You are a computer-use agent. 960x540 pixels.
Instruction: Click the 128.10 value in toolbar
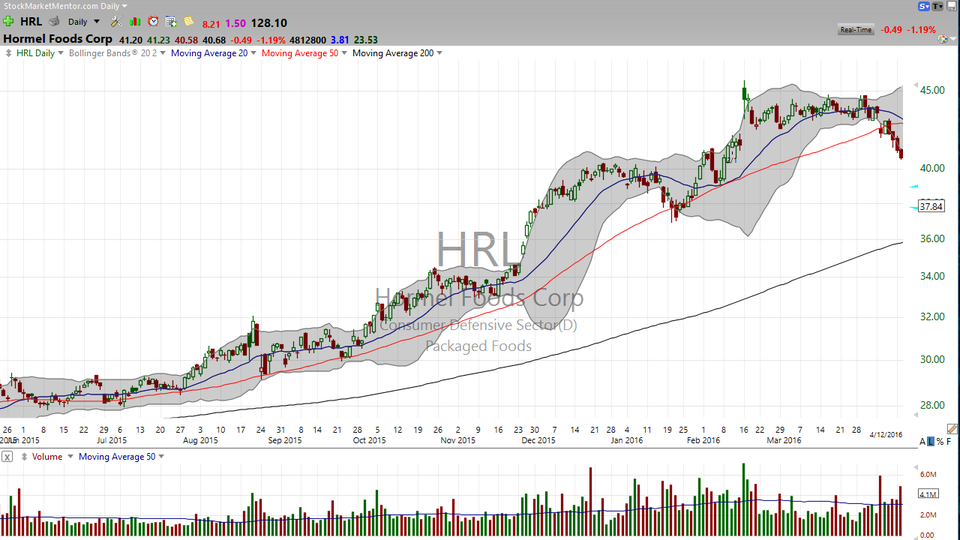(269, 23)
